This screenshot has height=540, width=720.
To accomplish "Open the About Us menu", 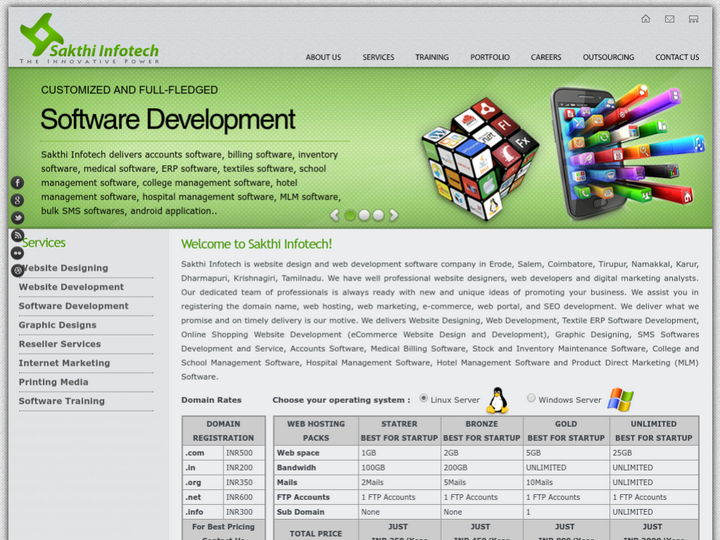I will pos(323,57).
